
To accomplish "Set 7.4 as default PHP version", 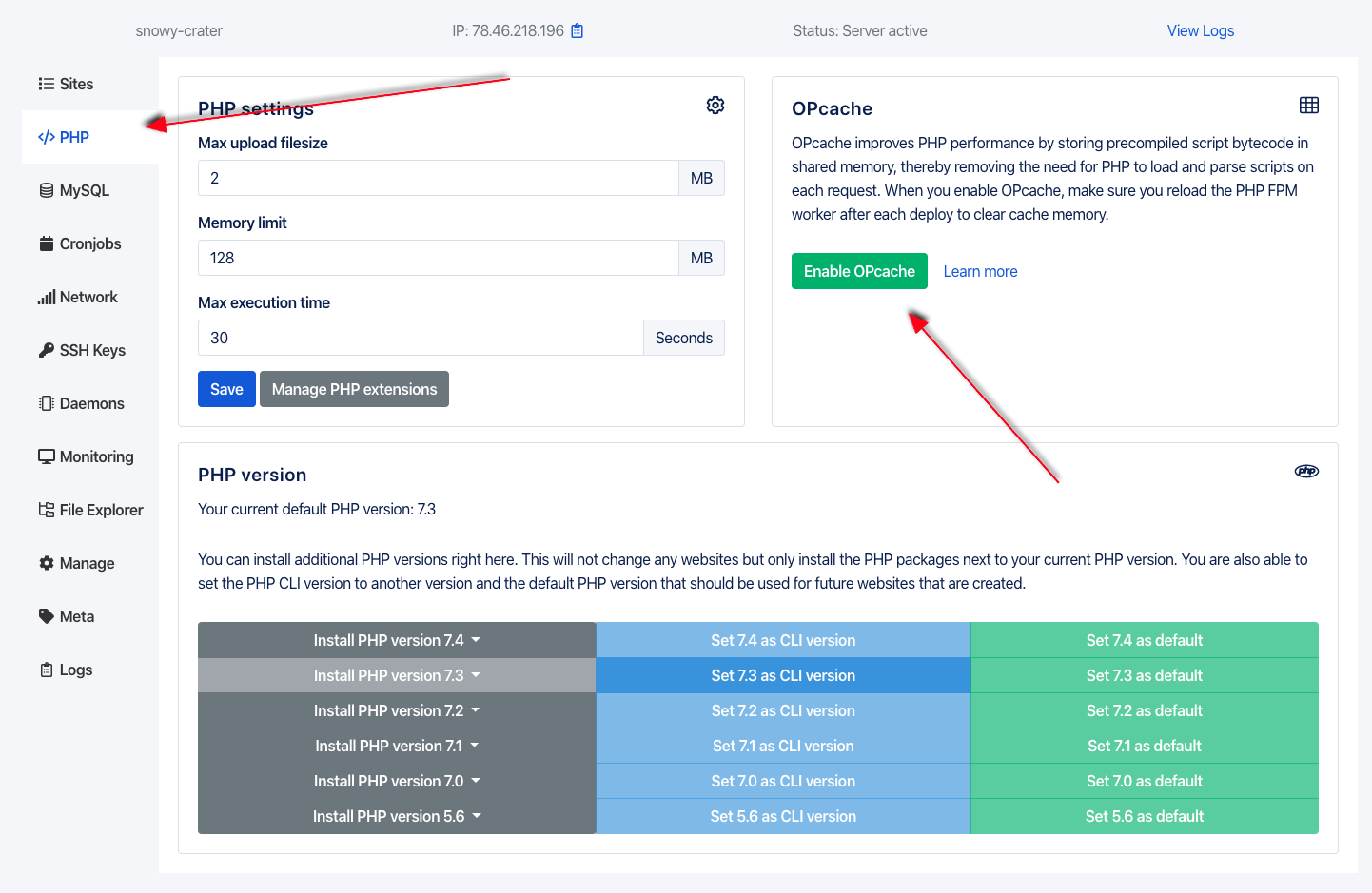I will click(x=1145, y=640).
